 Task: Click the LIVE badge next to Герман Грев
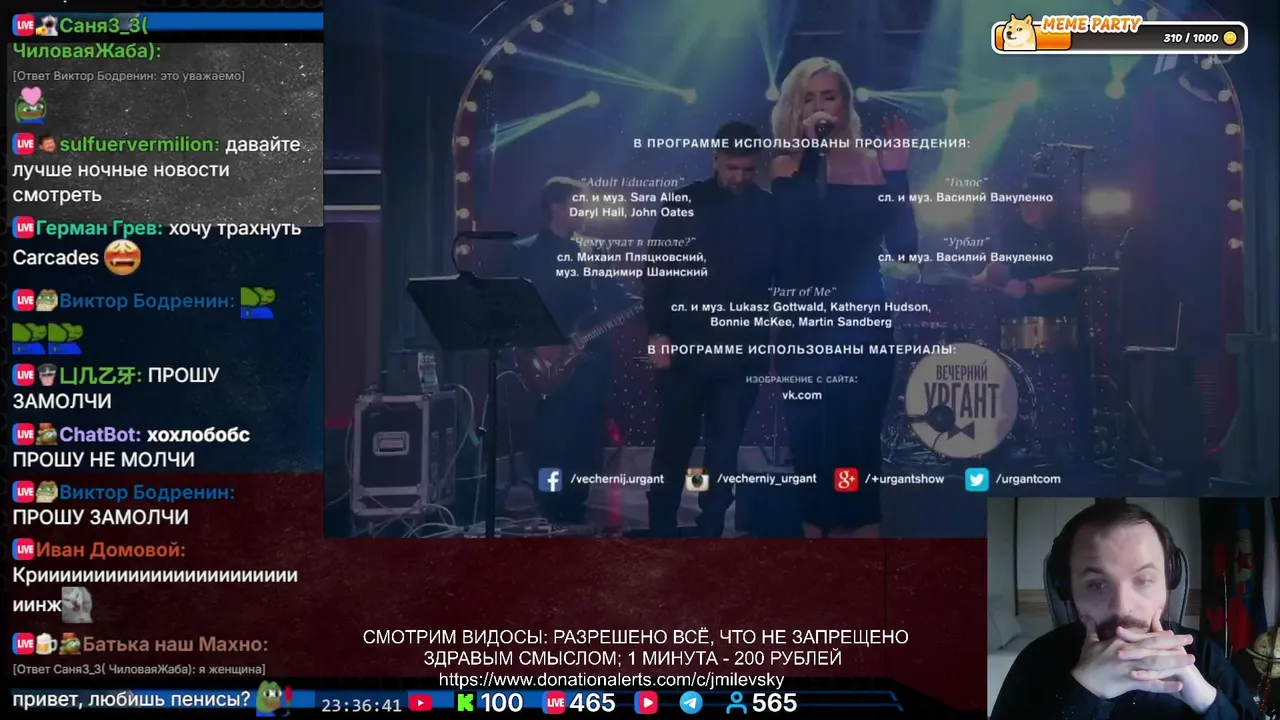23,228
